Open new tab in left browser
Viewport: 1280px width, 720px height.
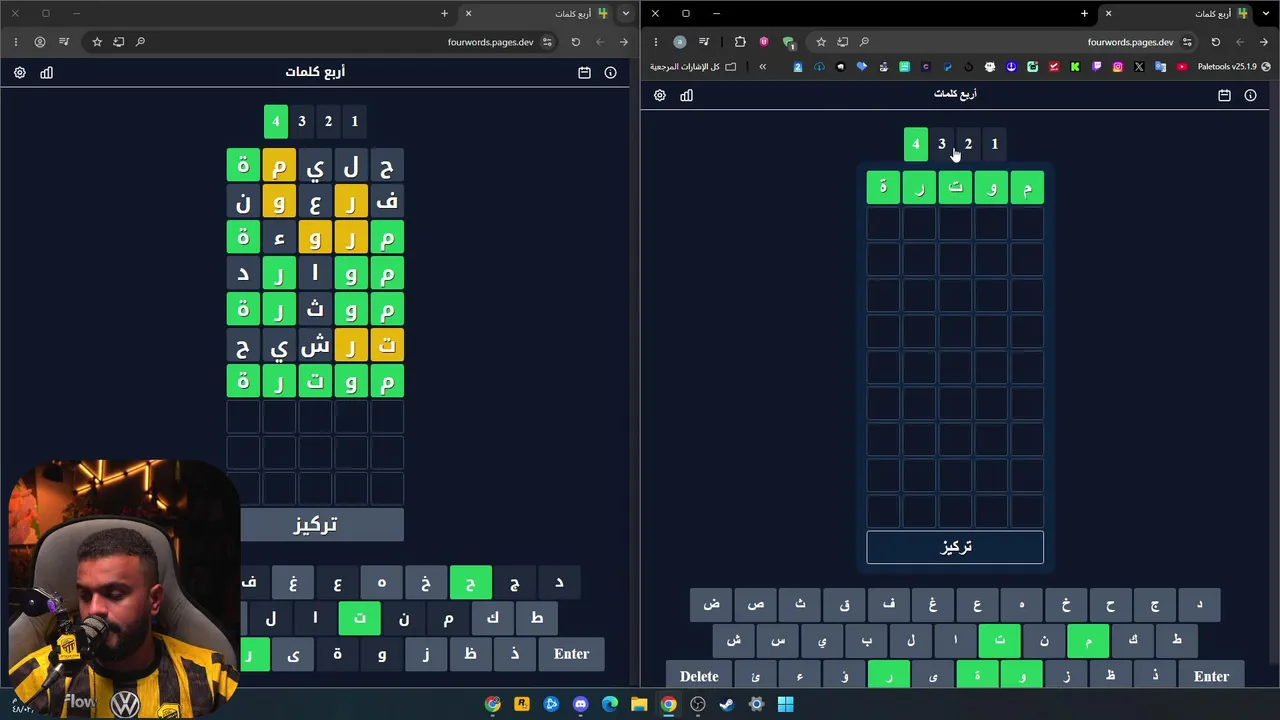[444, 14]
